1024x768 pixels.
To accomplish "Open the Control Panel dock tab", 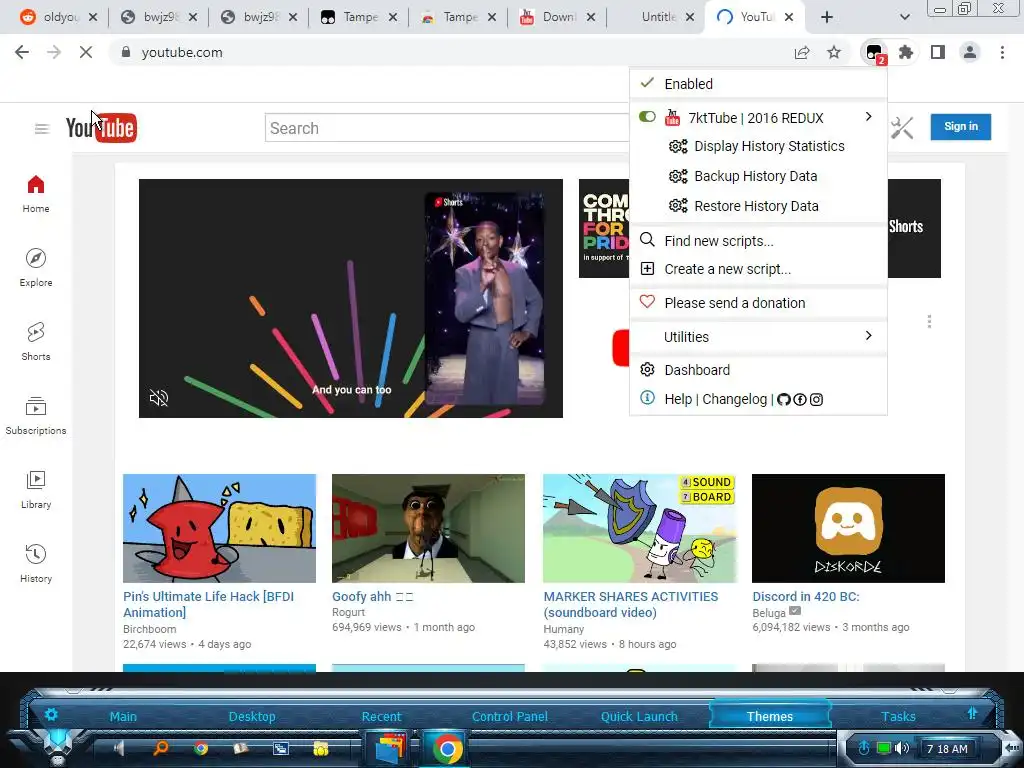I will click(509, 716).
